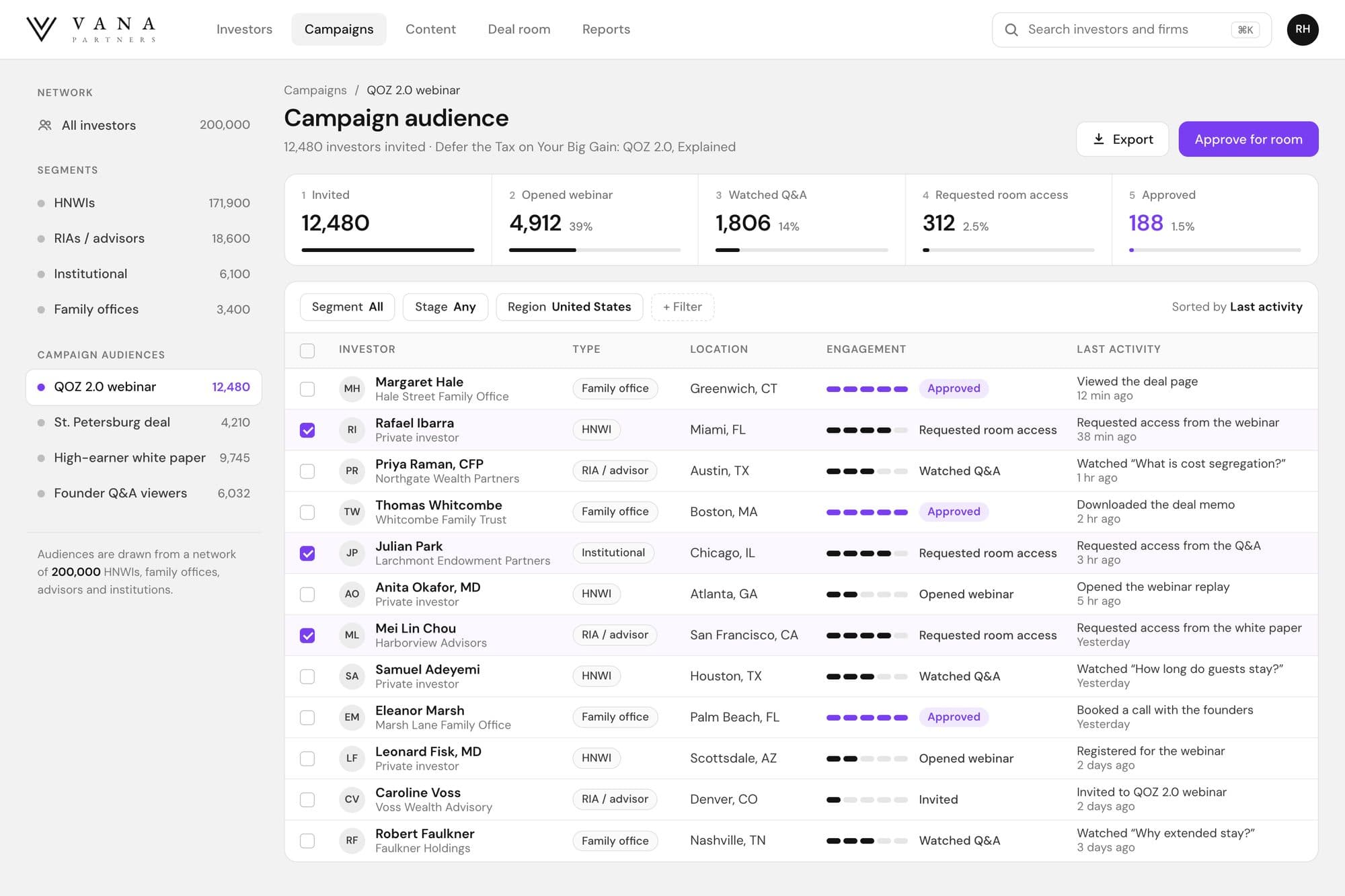Check the Margaret Hale row checkbox

307,389
